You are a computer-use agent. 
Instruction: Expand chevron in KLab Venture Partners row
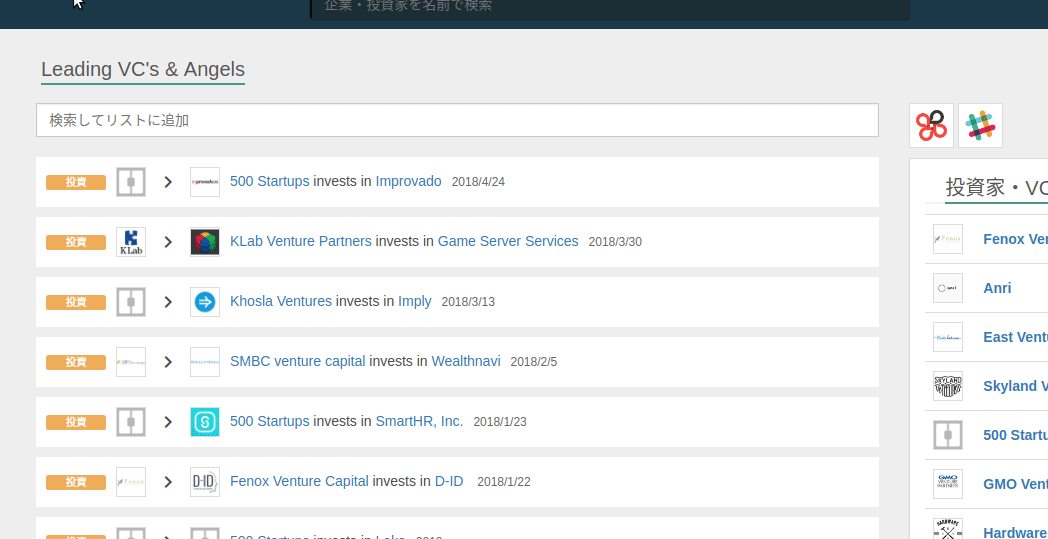(x=168, y=242)
